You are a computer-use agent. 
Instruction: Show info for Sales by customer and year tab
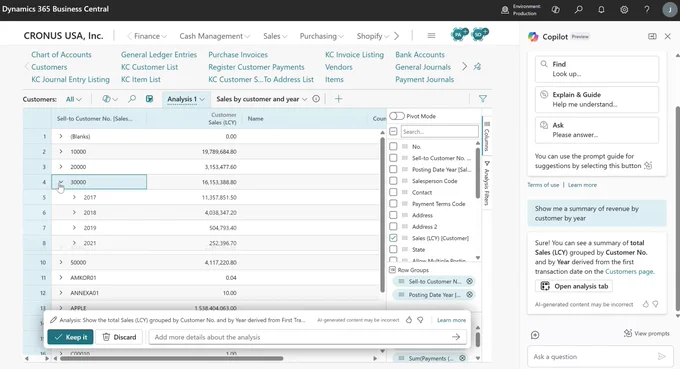[316, 99]
